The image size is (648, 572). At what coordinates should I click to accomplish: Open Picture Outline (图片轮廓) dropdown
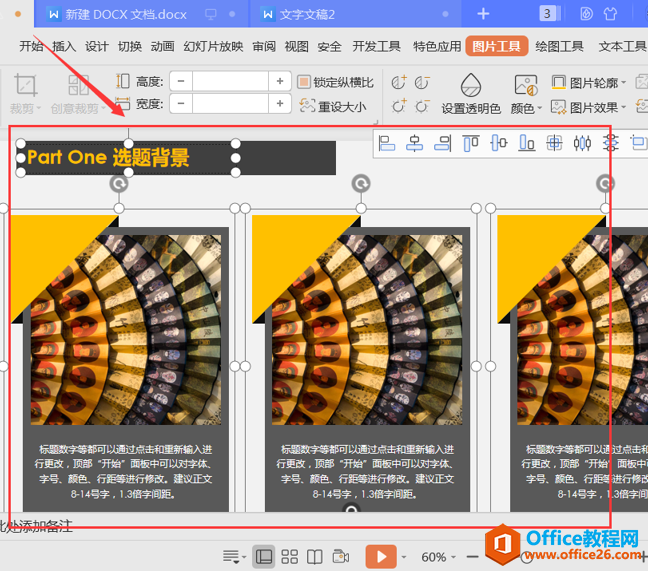[x=588, y=83]
